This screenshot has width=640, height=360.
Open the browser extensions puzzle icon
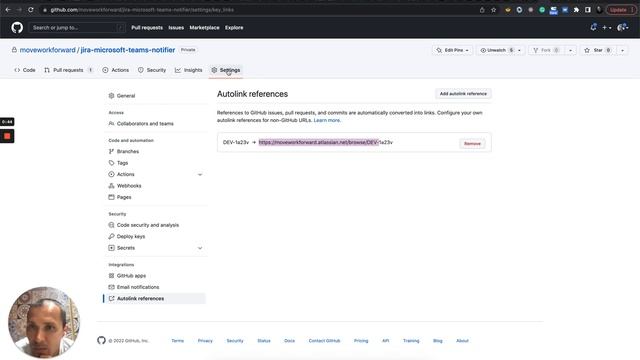tap(576, 10)
